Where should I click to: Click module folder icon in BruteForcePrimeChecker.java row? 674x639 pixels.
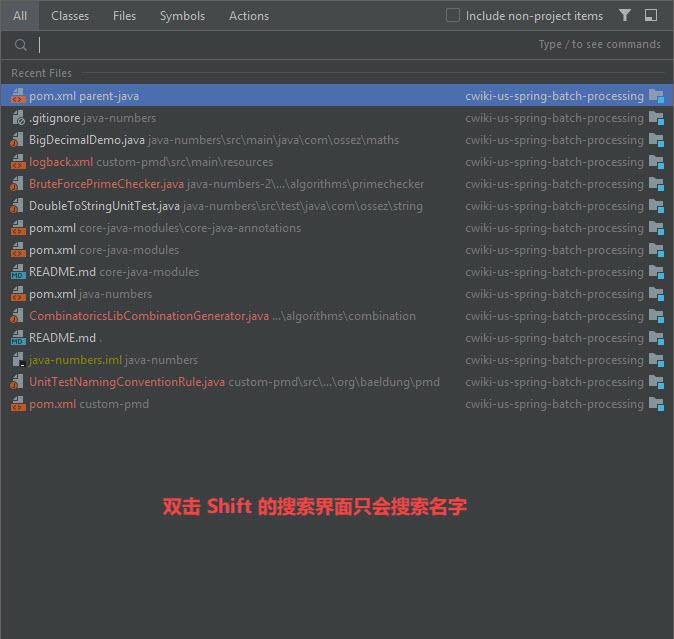tap(656, 184)
